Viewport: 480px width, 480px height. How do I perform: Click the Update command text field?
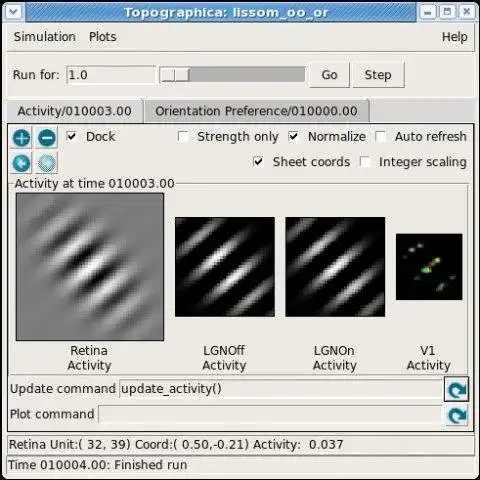click(x=281, y=389)
